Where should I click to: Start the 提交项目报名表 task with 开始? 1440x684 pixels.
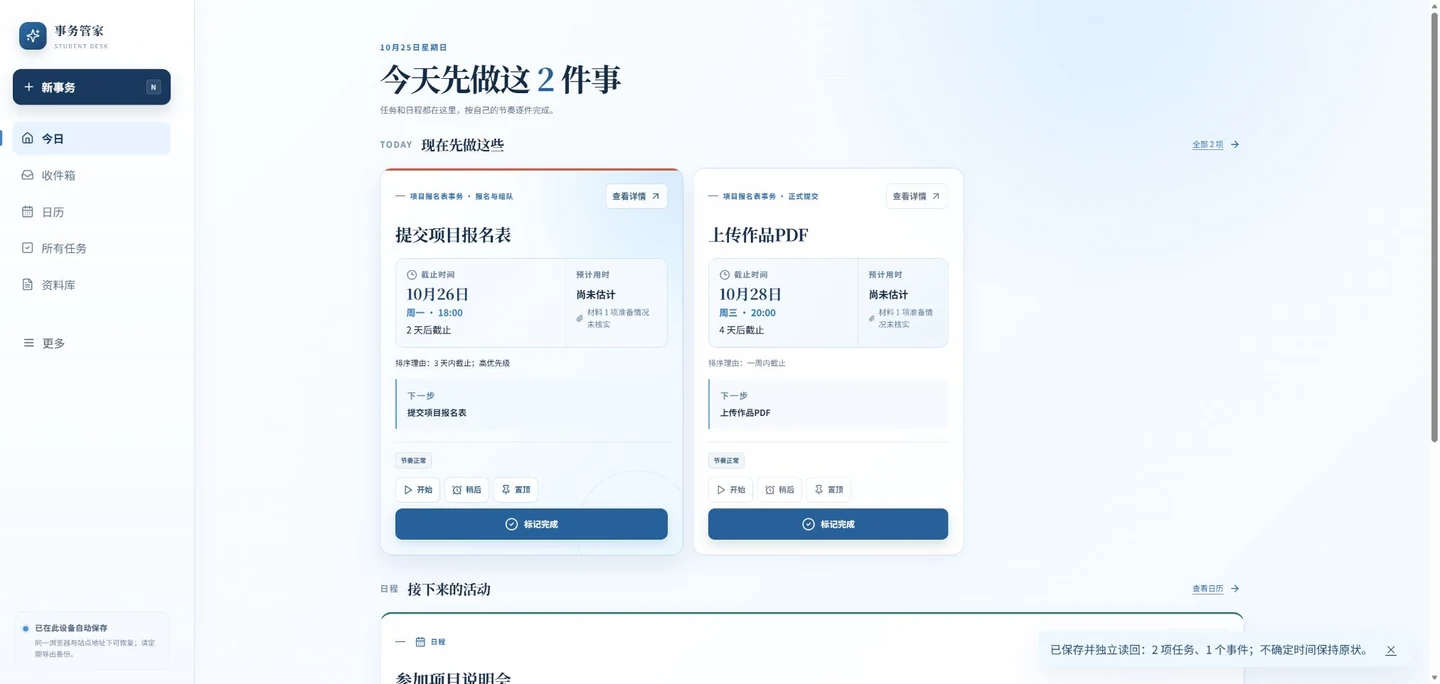coord(417,489)
